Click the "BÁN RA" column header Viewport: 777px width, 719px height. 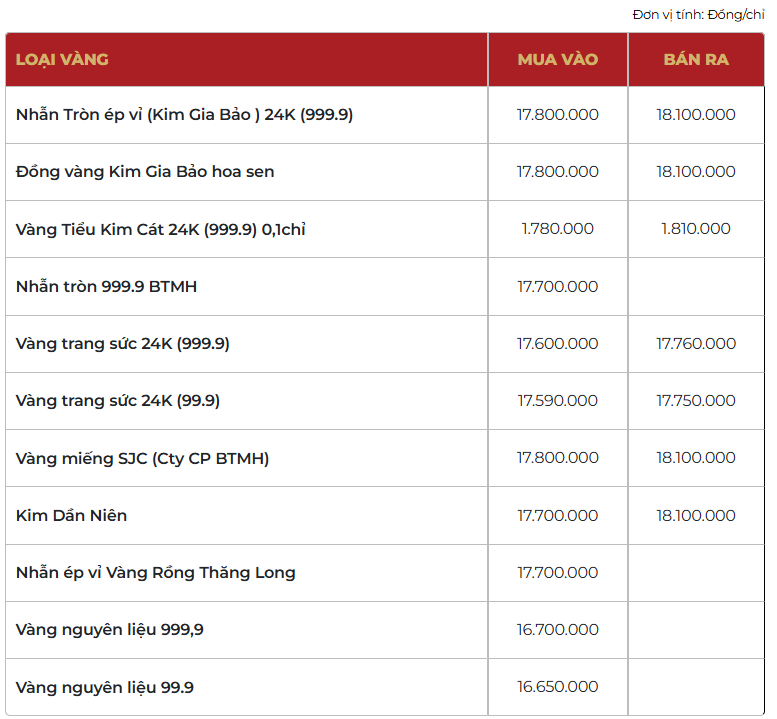pos(696,59)
